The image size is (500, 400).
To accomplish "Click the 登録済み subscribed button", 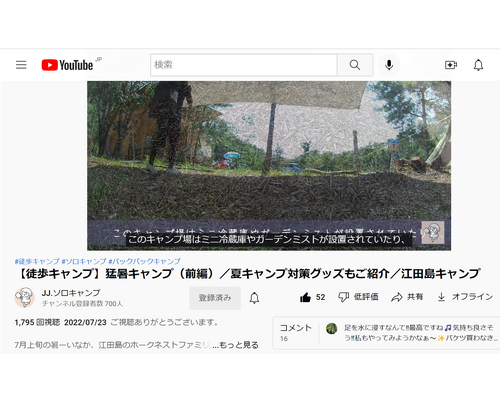I will click(215, 298).
